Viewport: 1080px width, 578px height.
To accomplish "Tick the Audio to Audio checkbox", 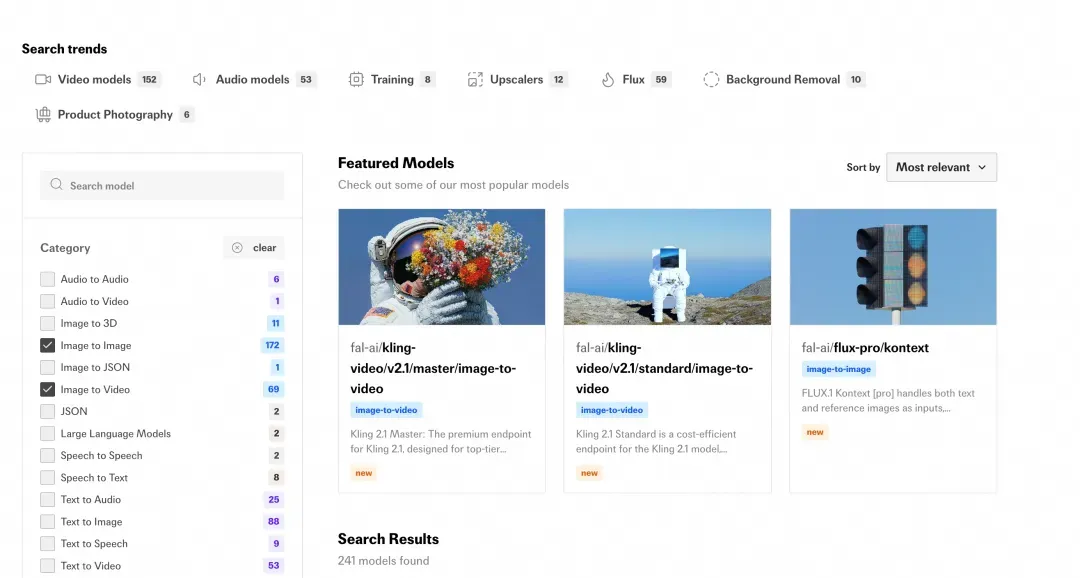I will (48, 279).
